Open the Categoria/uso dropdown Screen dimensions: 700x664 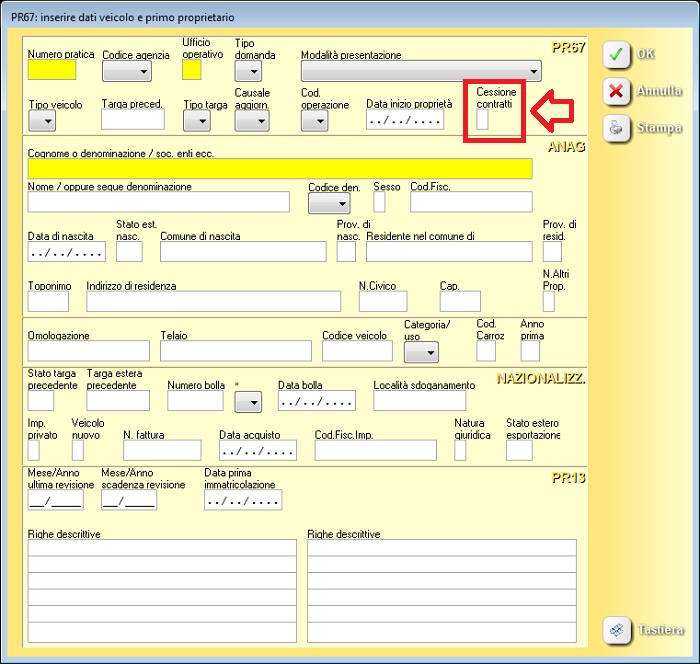(x=420, y=351)
